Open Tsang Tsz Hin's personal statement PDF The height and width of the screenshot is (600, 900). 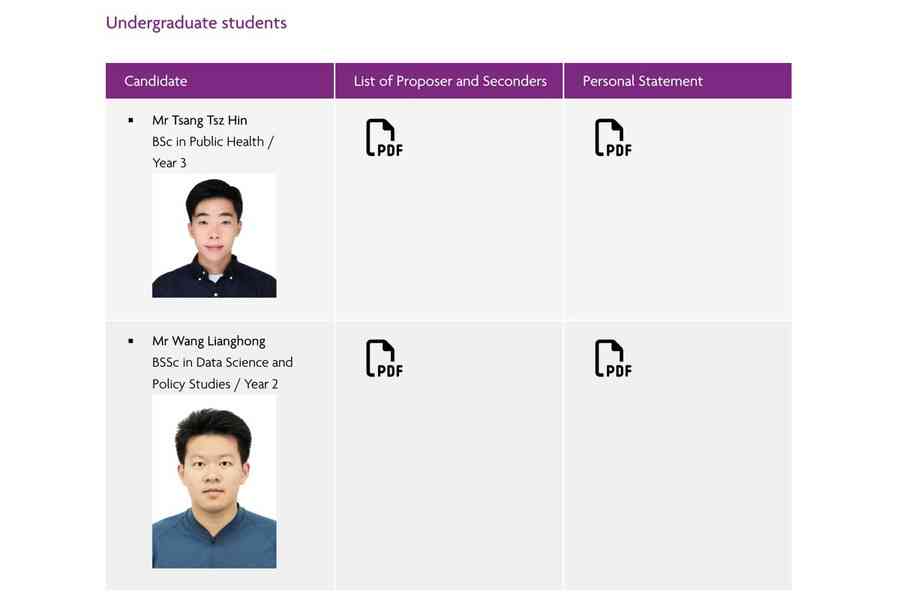611,137
